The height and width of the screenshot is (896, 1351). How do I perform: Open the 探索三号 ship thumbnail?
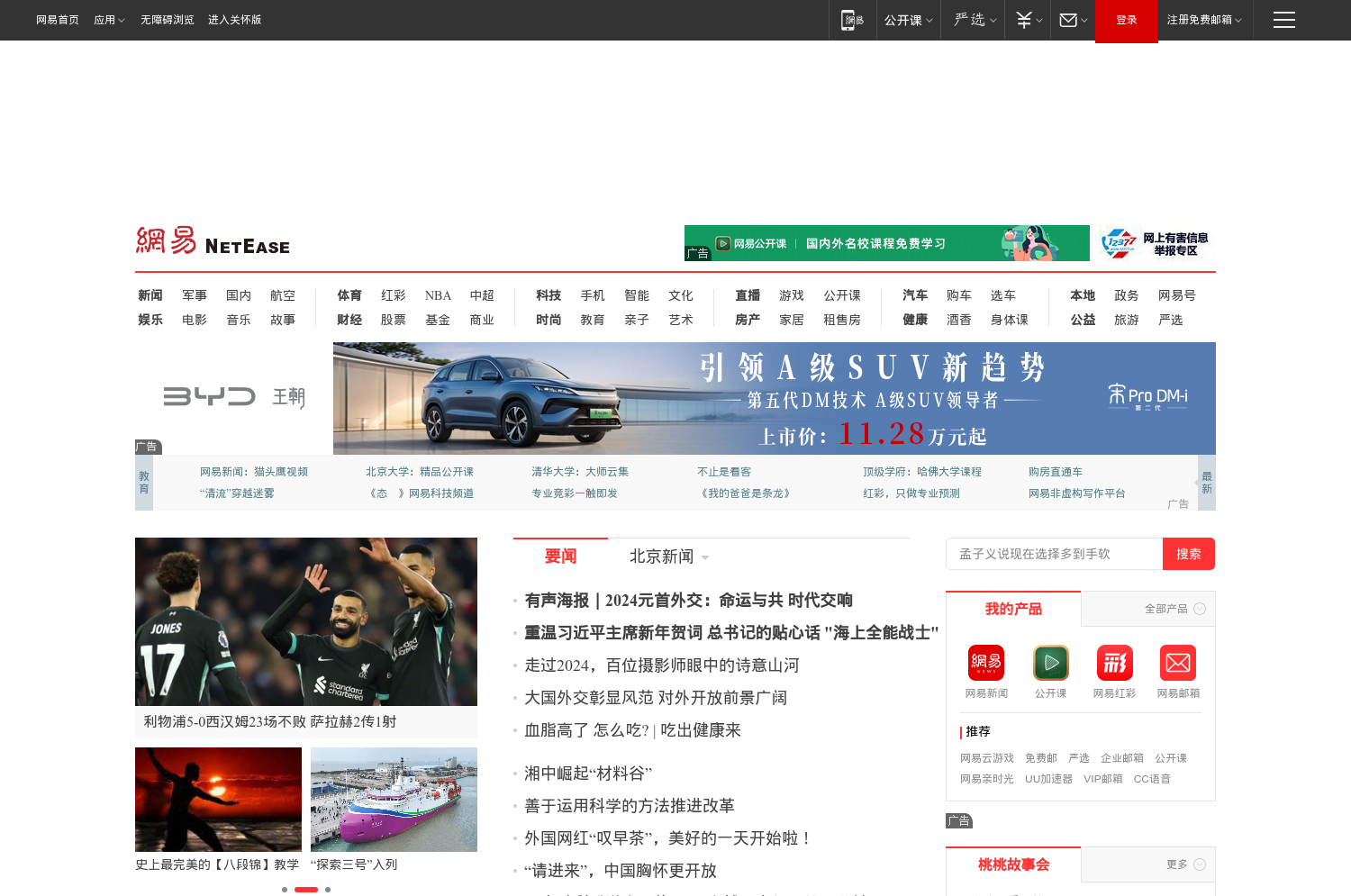[394, 800]
